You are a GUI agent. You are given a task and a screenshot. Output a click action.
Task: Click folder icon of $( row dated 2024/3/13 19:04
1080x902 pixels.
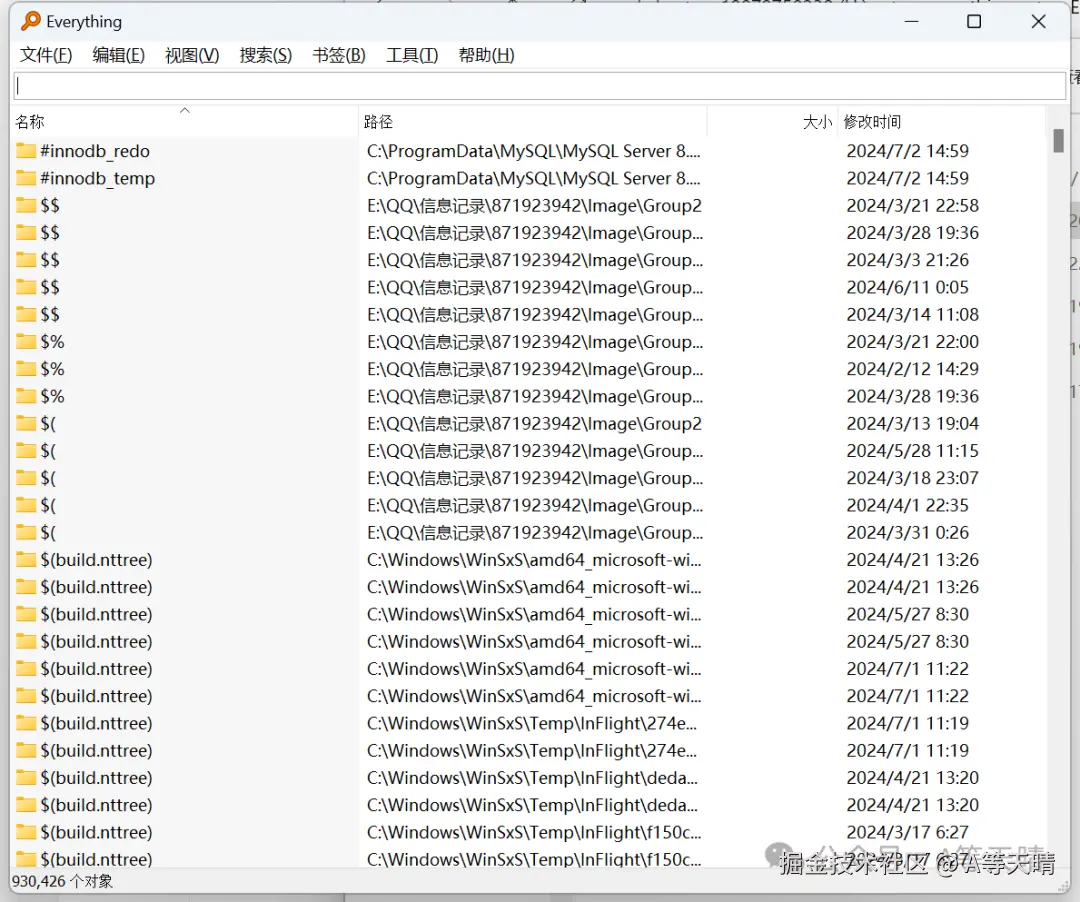click(x=26, y=423)
